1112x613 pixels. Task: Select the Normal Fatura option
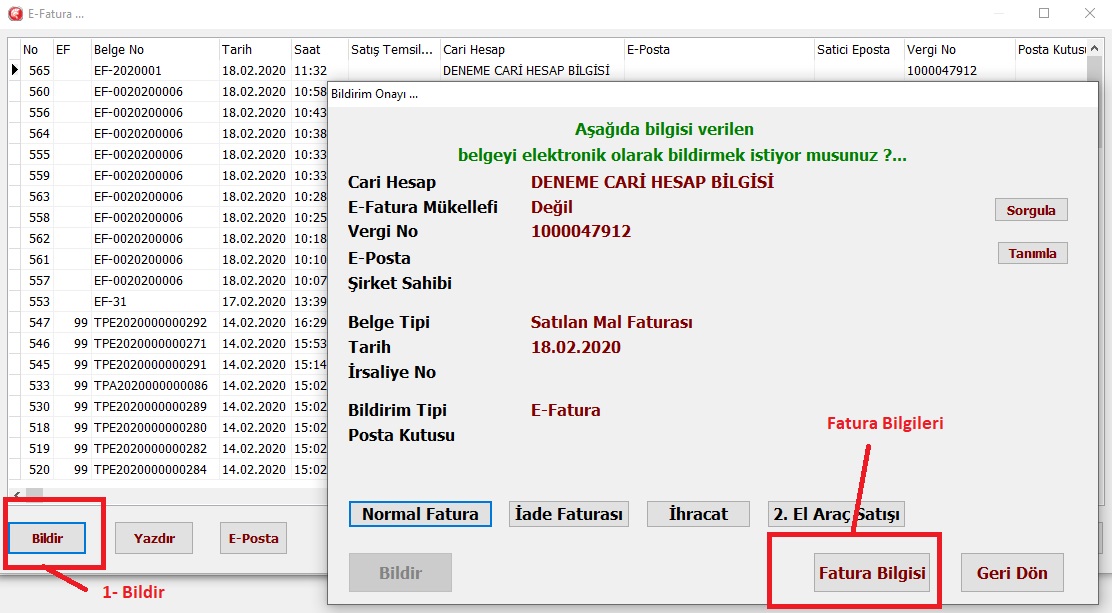420,514
